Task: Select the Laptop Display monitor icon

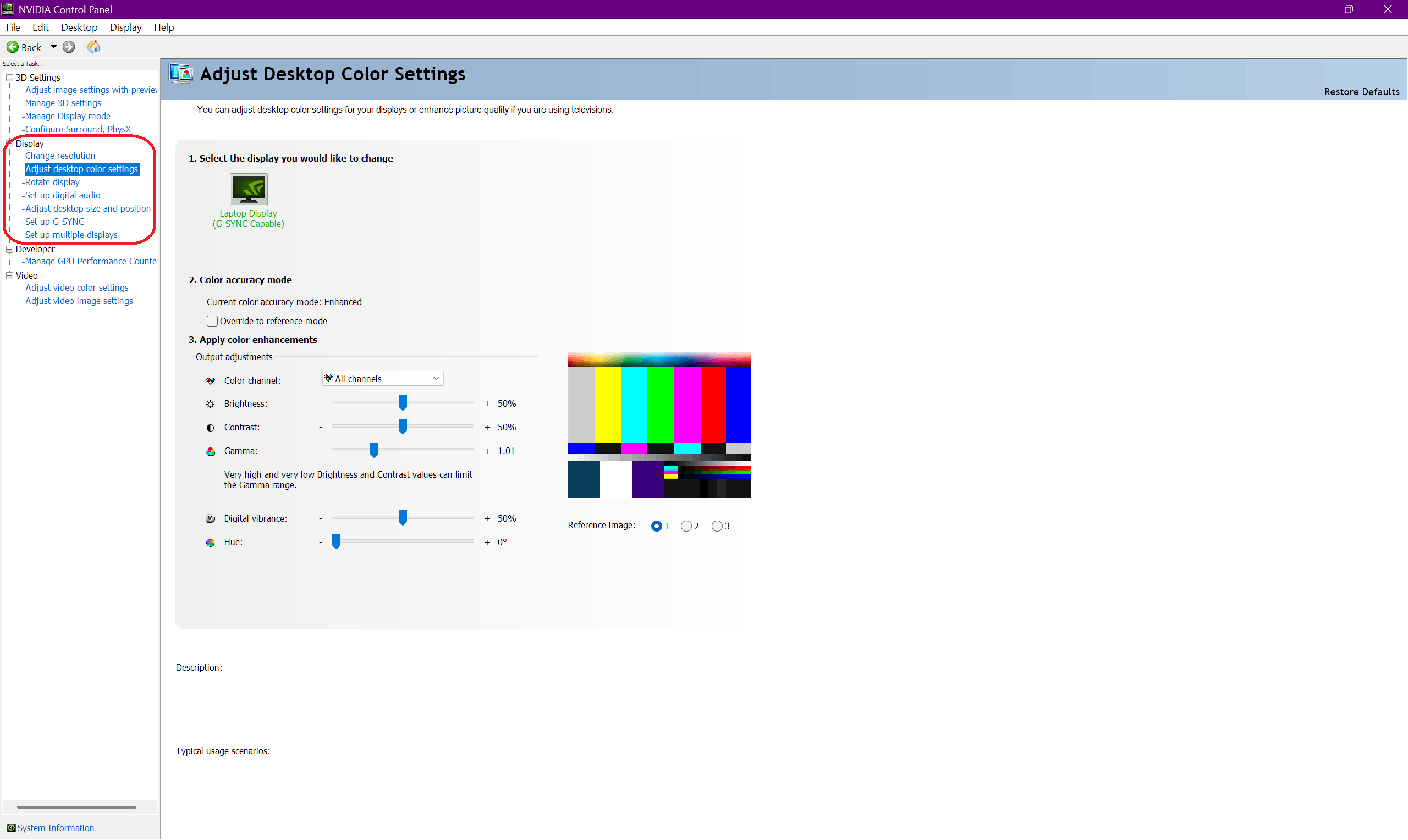Action: coord(249,189)
